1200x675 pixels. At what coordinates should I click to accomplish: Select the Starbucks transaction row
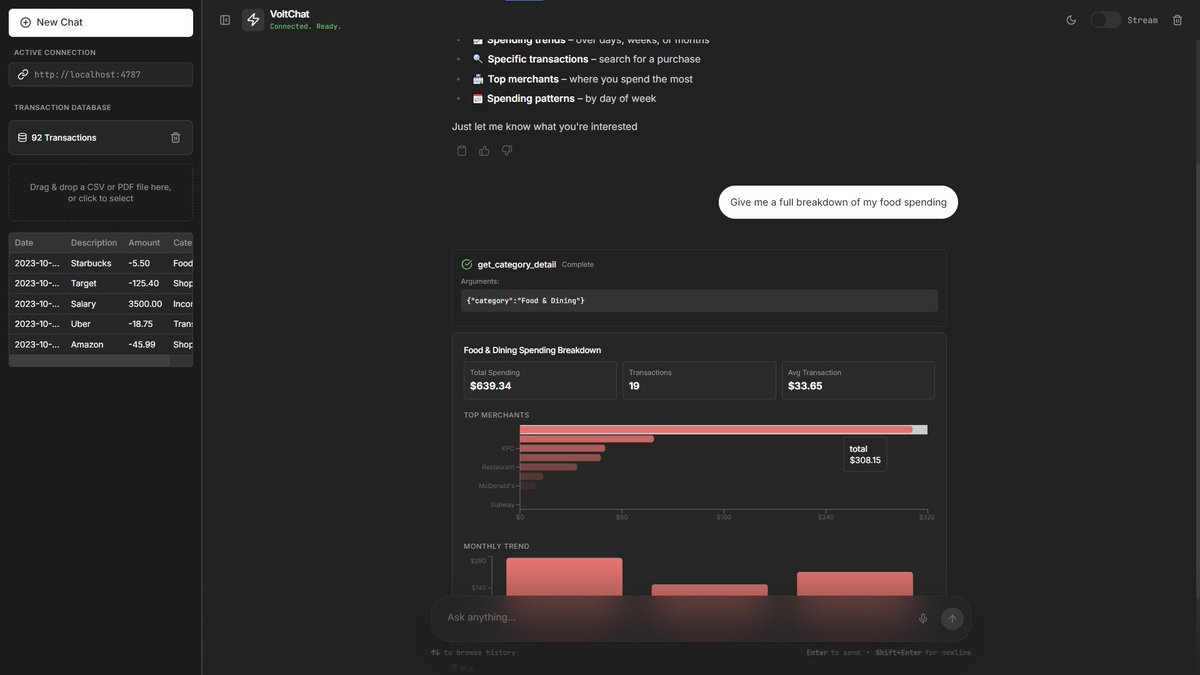point(101,263)
